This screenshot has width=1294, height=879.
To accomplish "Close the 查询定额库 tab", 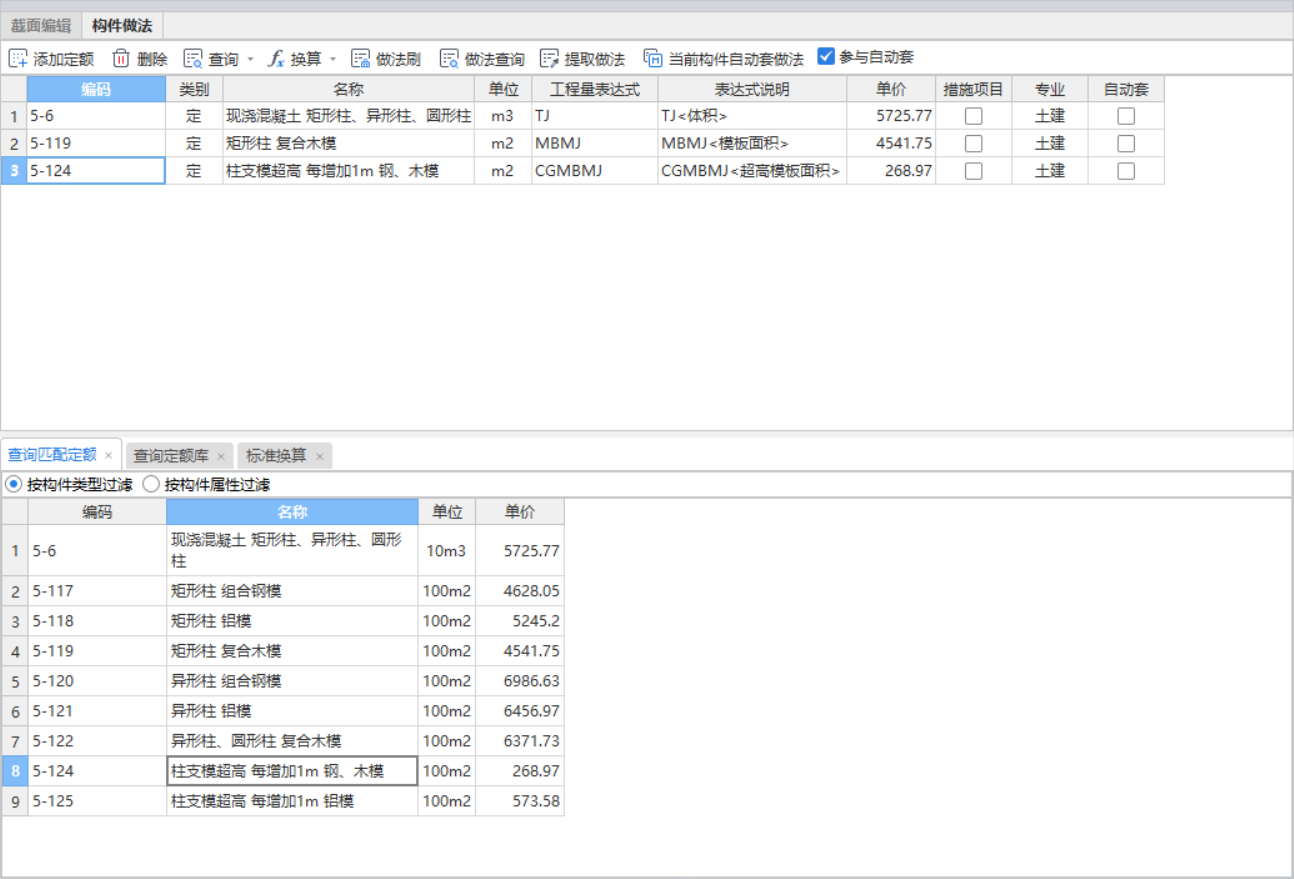I will point(221,457).
